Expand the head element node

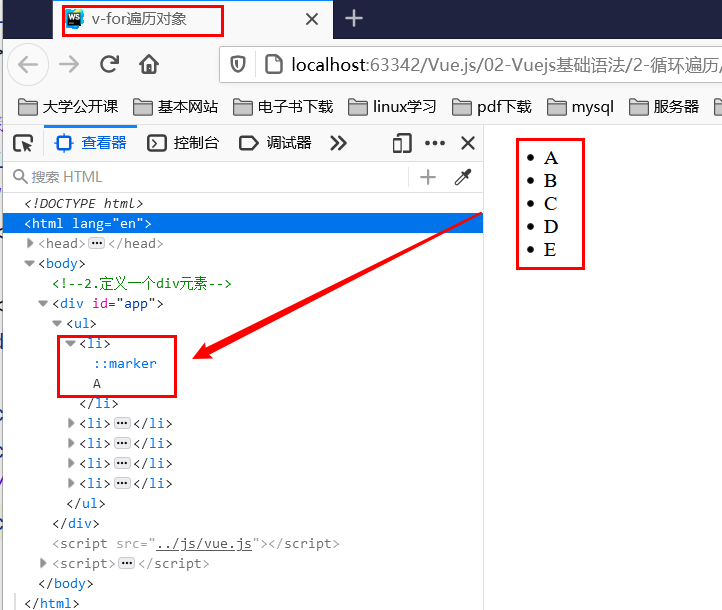click(x=30, y=243)
